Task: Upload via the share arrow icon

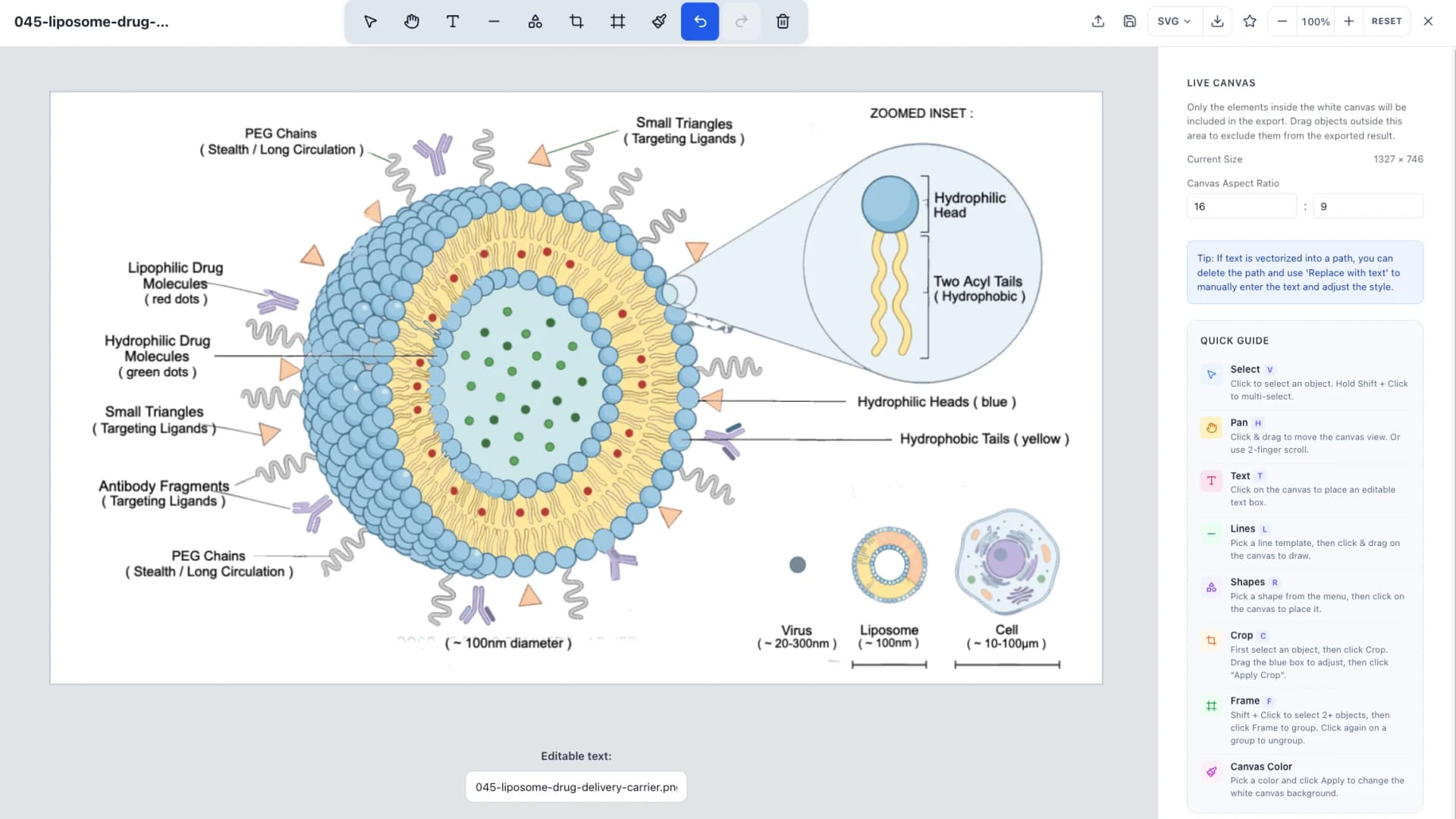Action: (x=1097, y=21)
